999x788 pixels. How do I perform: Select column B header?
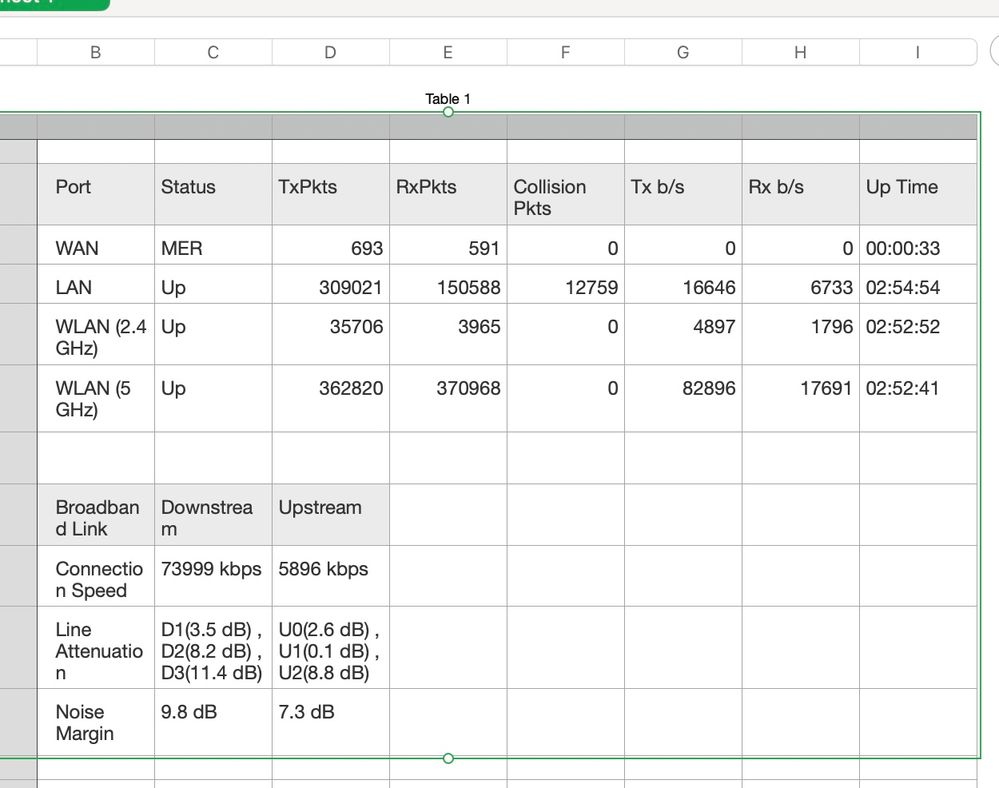95,52
